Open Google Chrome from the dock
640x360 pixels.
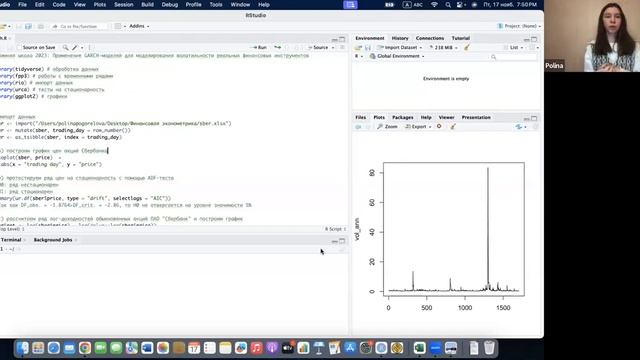85,348
